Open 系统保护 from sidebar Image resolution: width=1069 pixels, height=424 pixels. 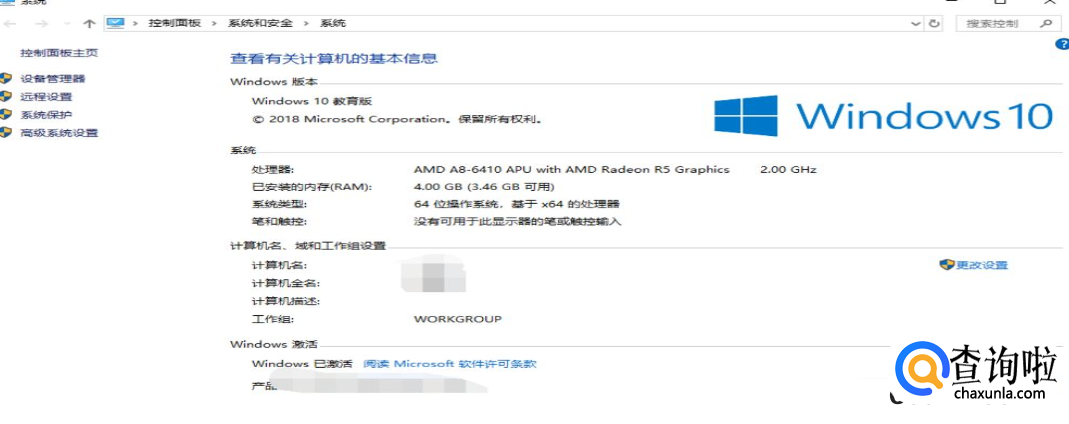46,115
